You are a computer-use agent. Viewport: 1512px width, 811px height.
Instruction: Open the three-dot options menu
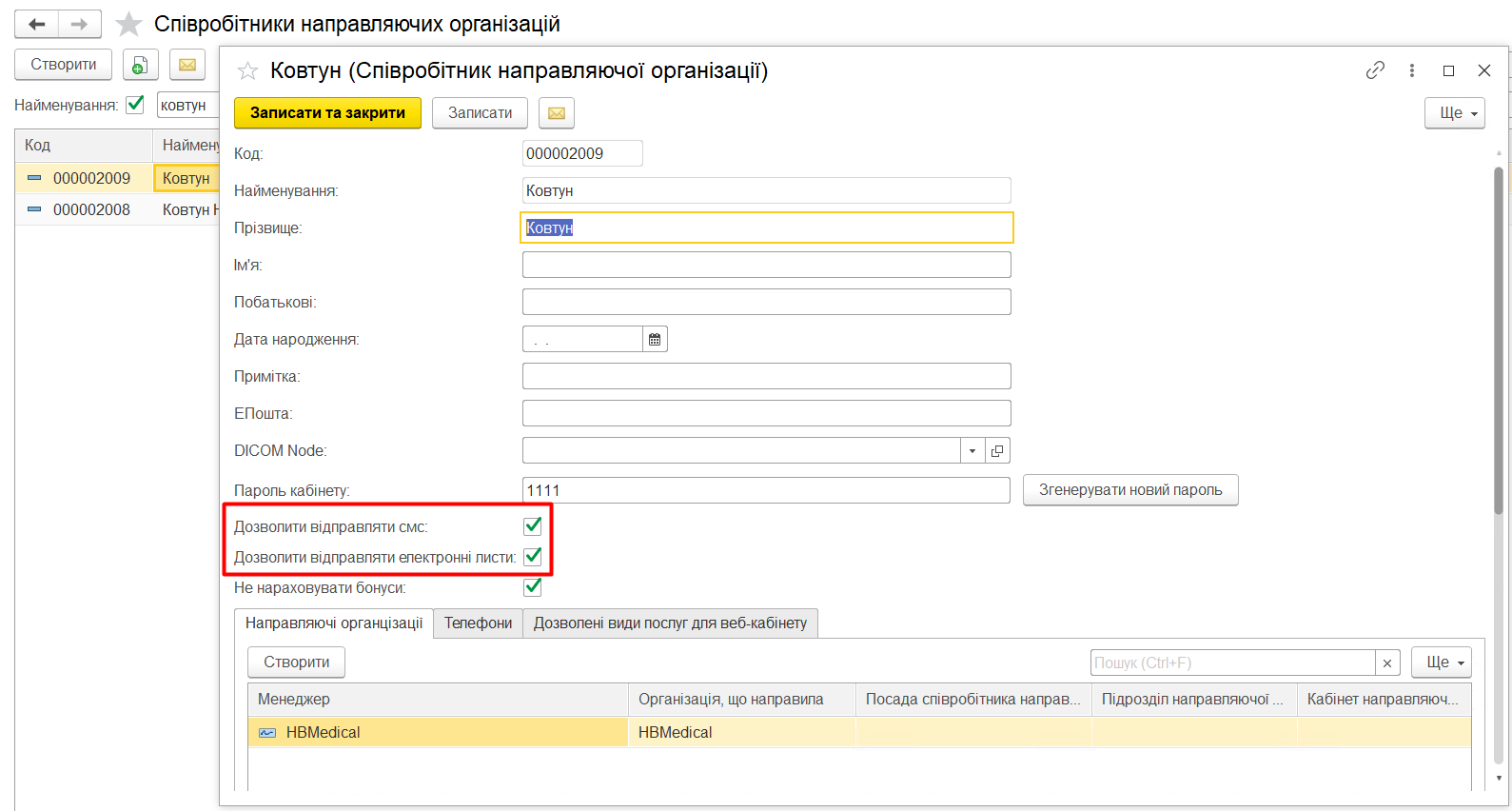coord(1411,70)
